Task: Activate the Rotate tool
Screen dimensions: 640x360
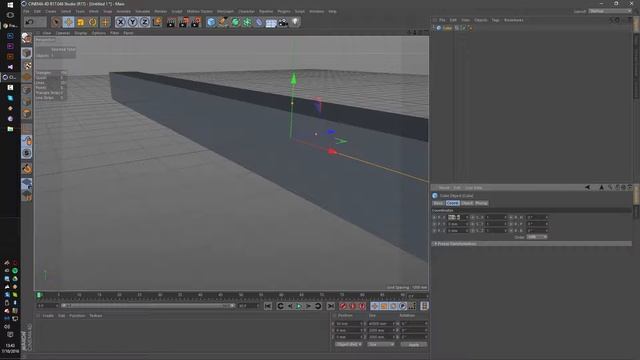Action: [93, 22]
